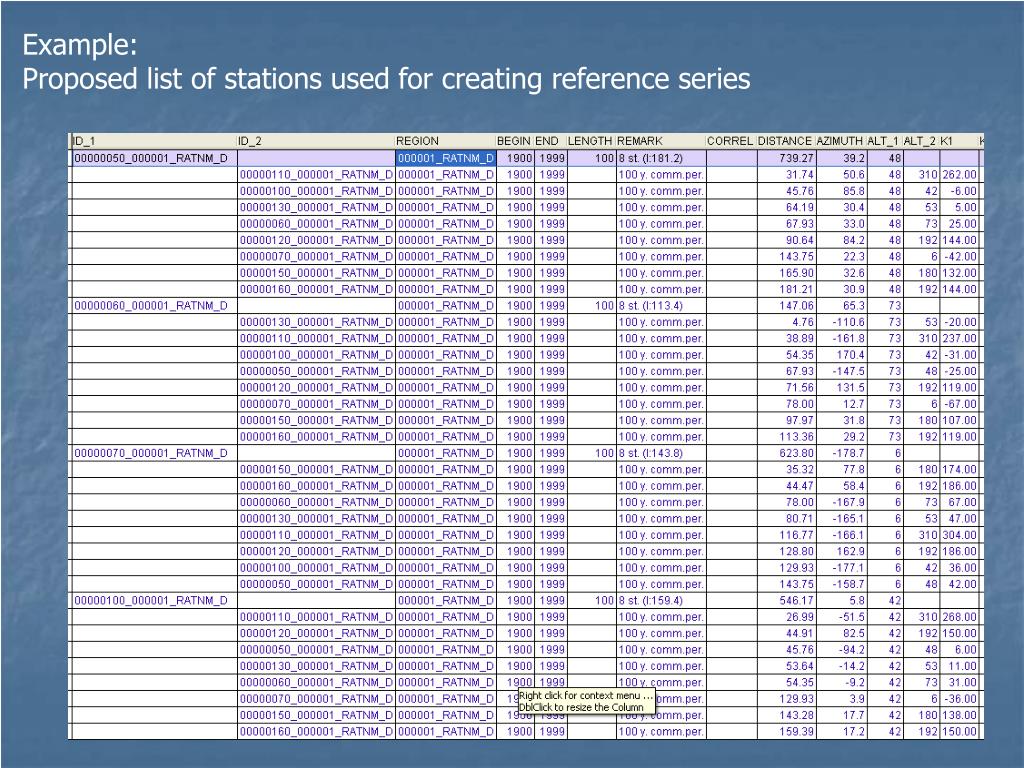Click K1 cell 138.00
This screenshot has height=768, width=1024.
959,716
